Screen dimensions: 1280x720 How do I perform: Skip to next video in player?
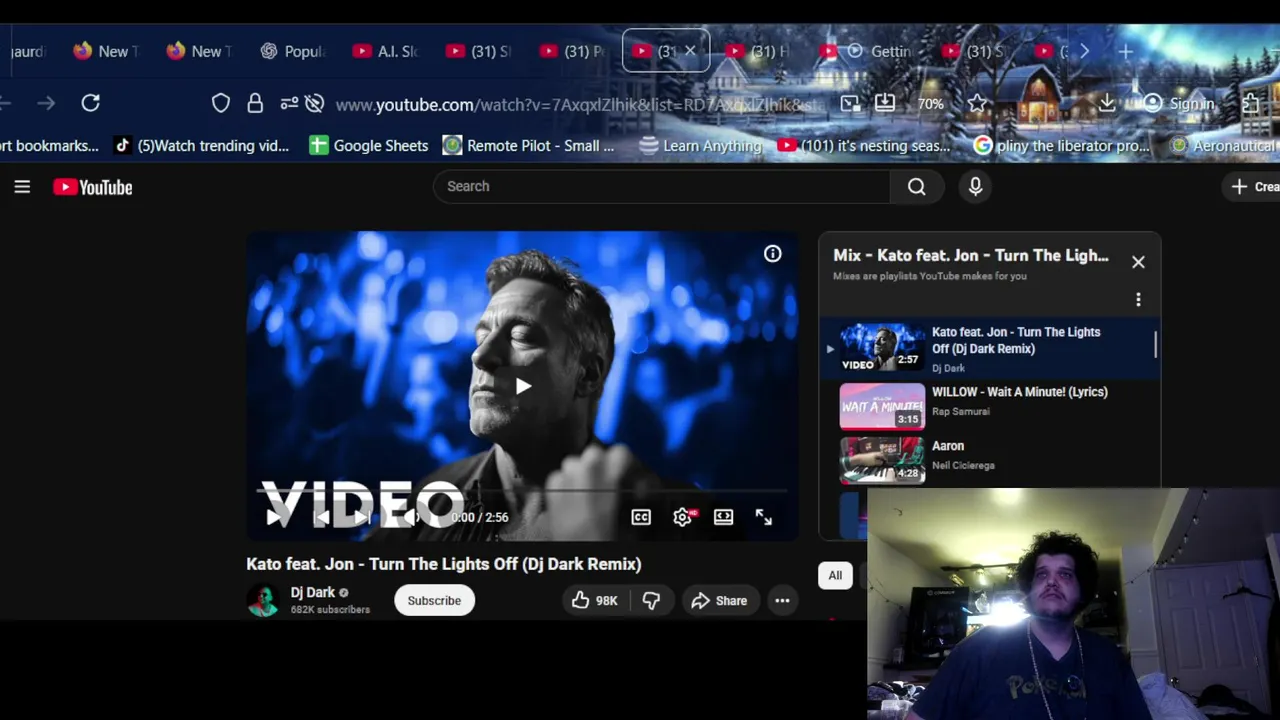tap(364, 517)
